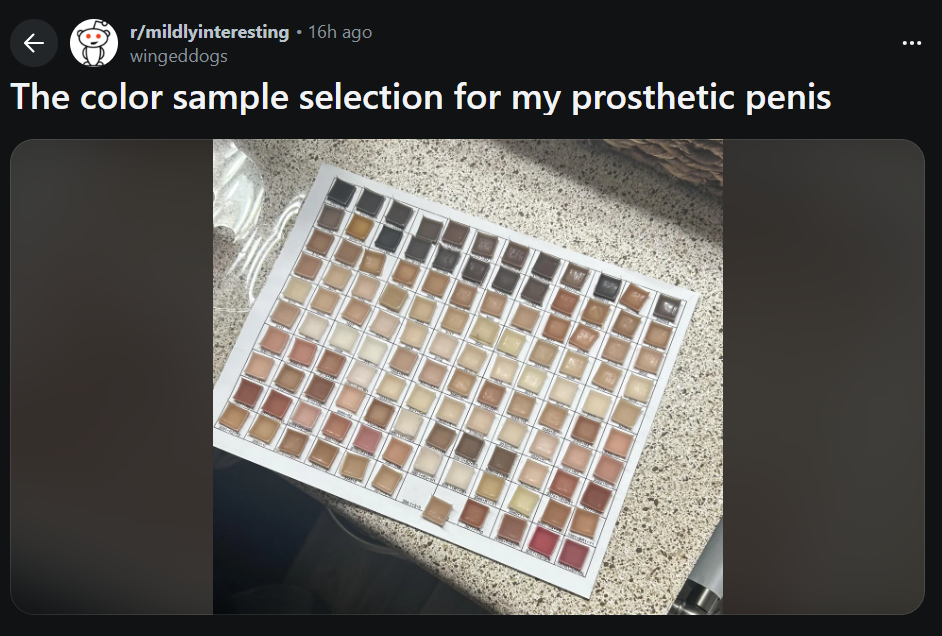The height and width of the screenshot is (636, 942).
Task: Open the color sample sheet photo
Action: [x=467, y=376]
